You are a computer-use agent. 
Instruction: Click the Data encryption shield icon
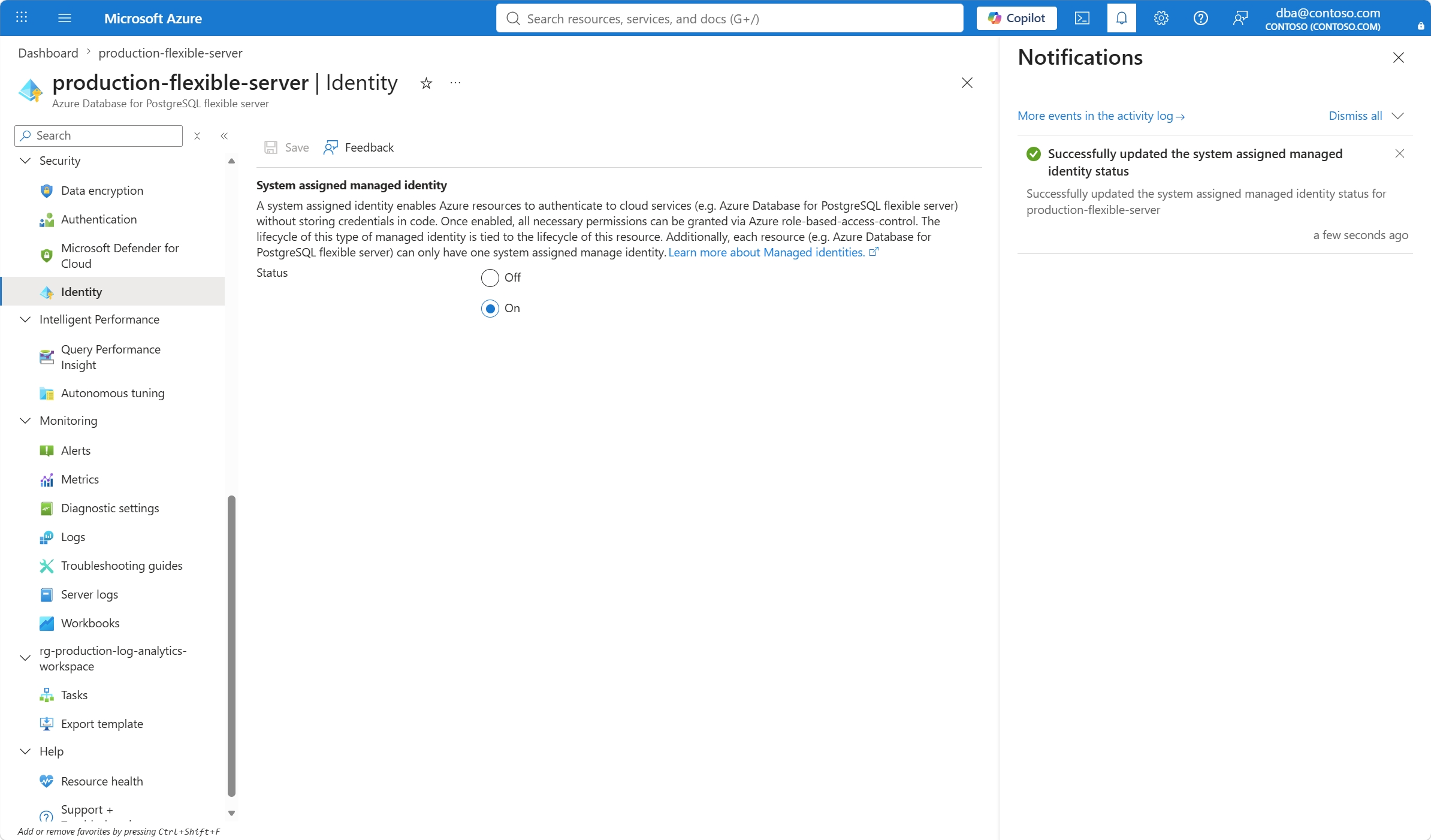[46, 191]
